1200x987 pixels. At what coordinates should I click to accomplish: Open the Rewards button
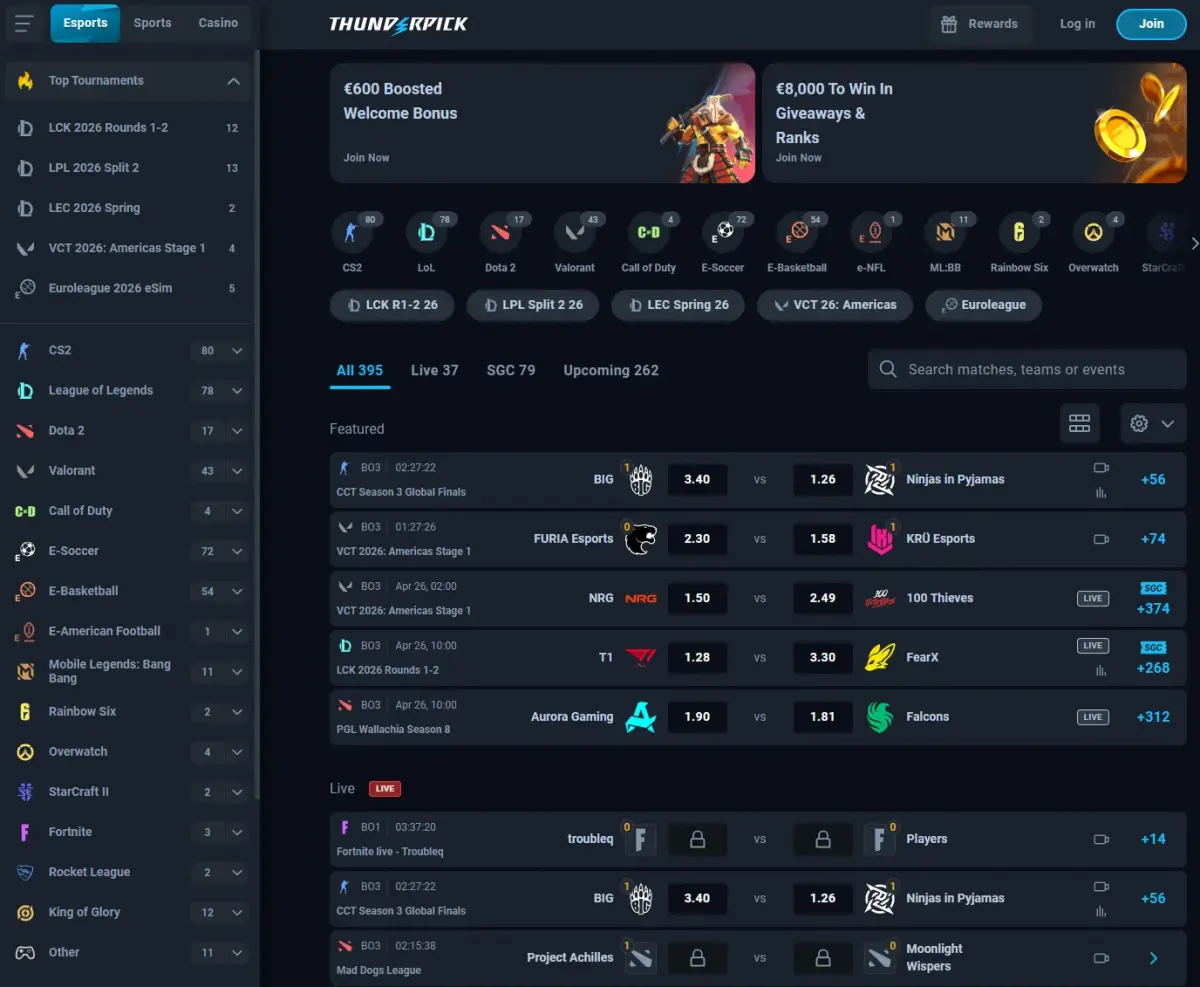(980, 24)
